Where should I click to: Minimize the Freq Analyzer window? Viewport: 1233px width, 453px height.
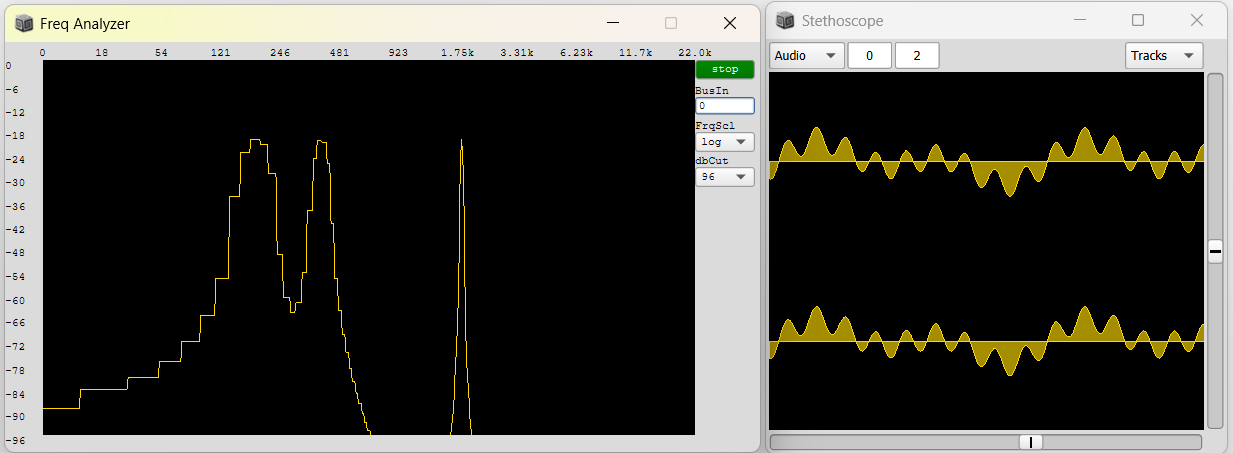[613, 23]
